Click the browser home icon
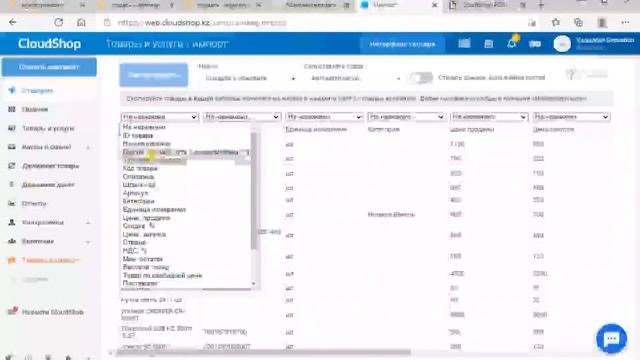This screenshot has width=640, height=360. [x=81, y=22]
